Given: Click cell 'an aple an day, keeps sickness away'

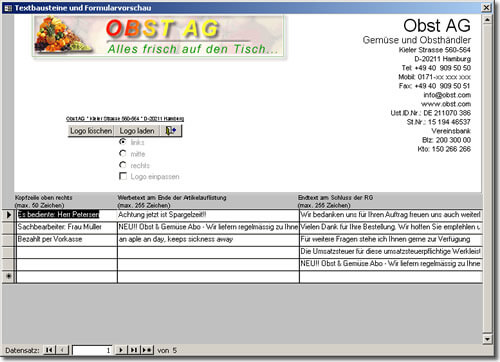Looking at the screenshot, I should [208, 239].
